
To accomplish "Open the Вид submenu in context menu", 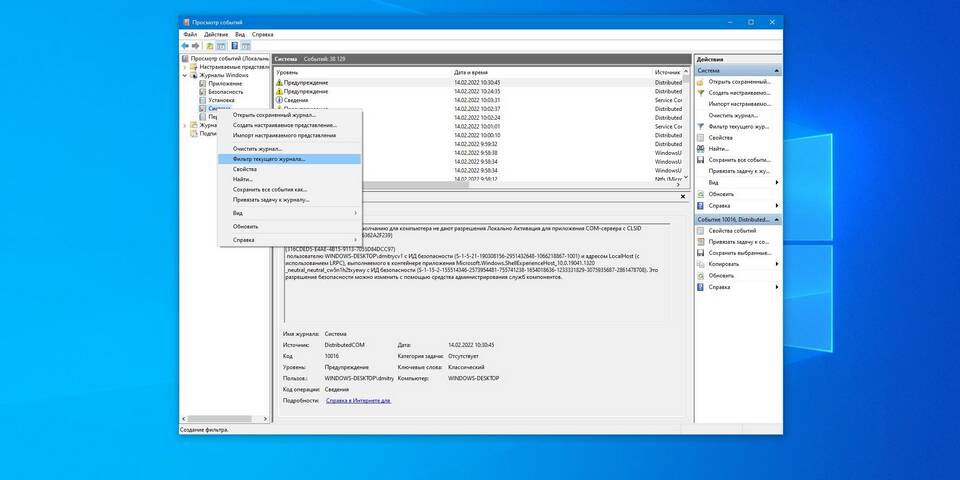I will (x=290, y=213).
